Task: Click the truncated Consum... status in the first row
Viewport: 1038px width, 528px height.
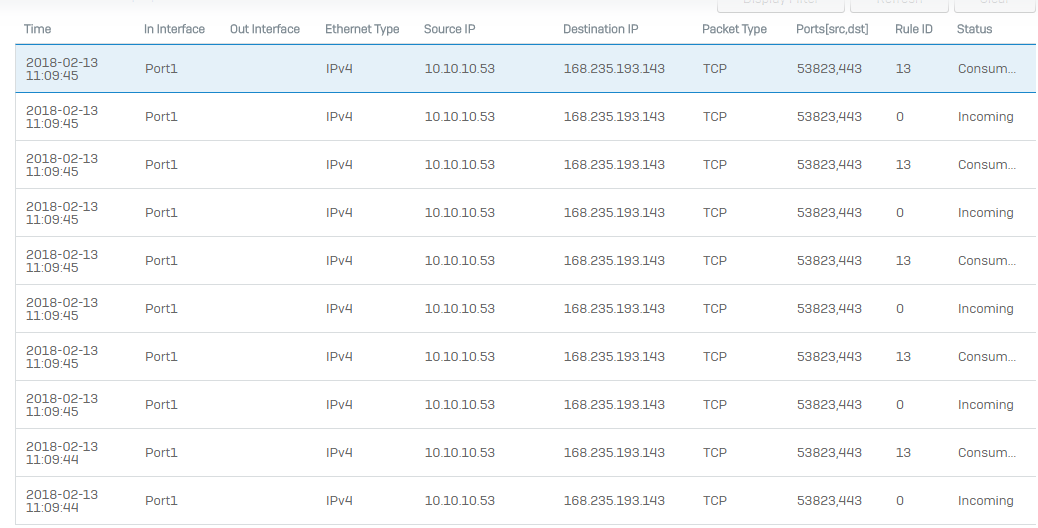Action: click(986, 69)
